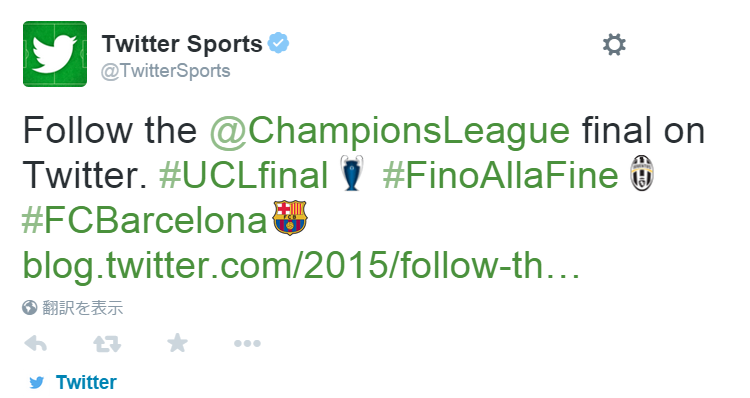
Task: Click the Twitter Sports profile avatar
Action: 55,54
